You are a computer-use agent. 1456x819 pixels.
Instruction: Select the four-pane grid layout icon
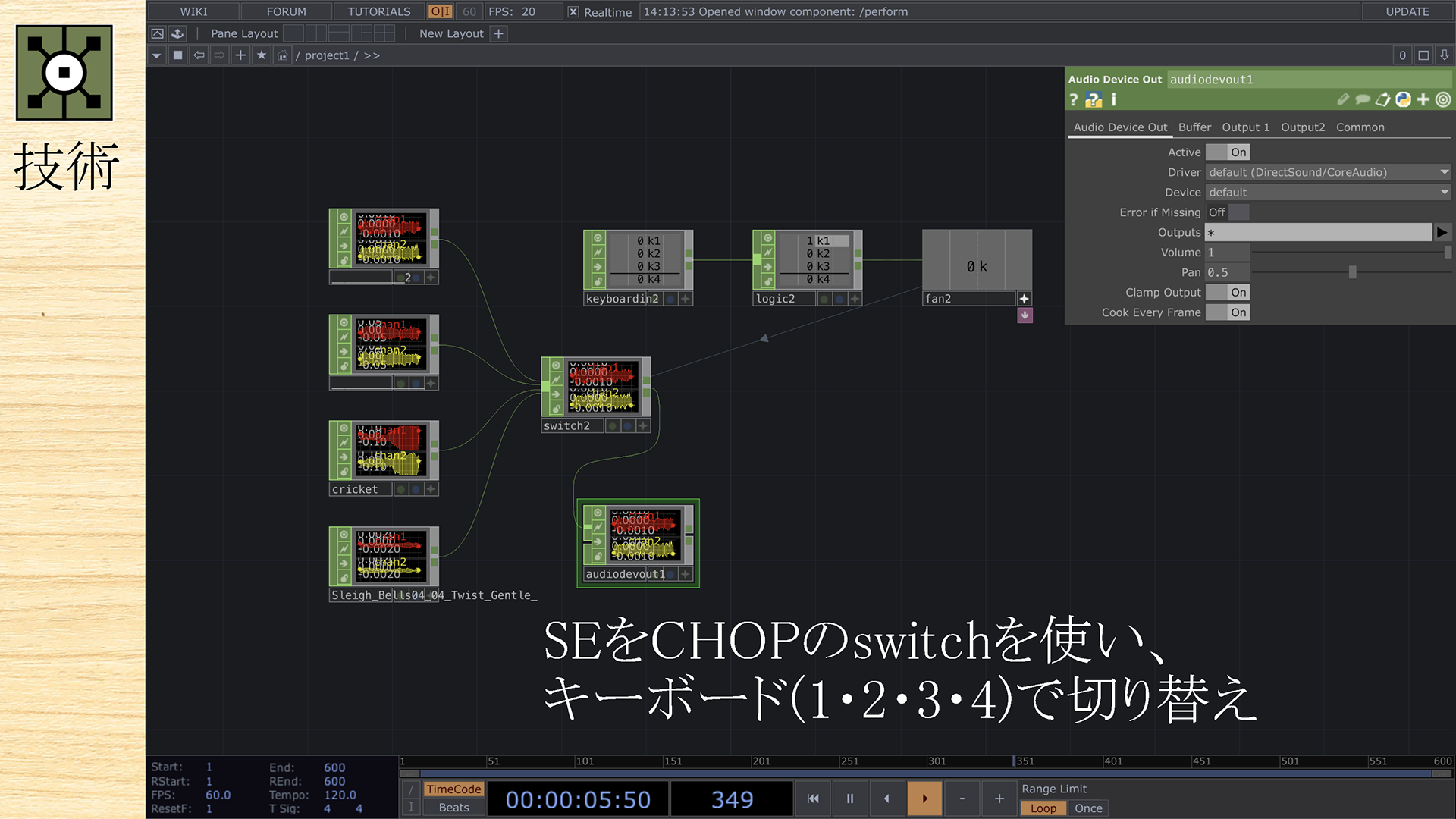click(384, 33)
